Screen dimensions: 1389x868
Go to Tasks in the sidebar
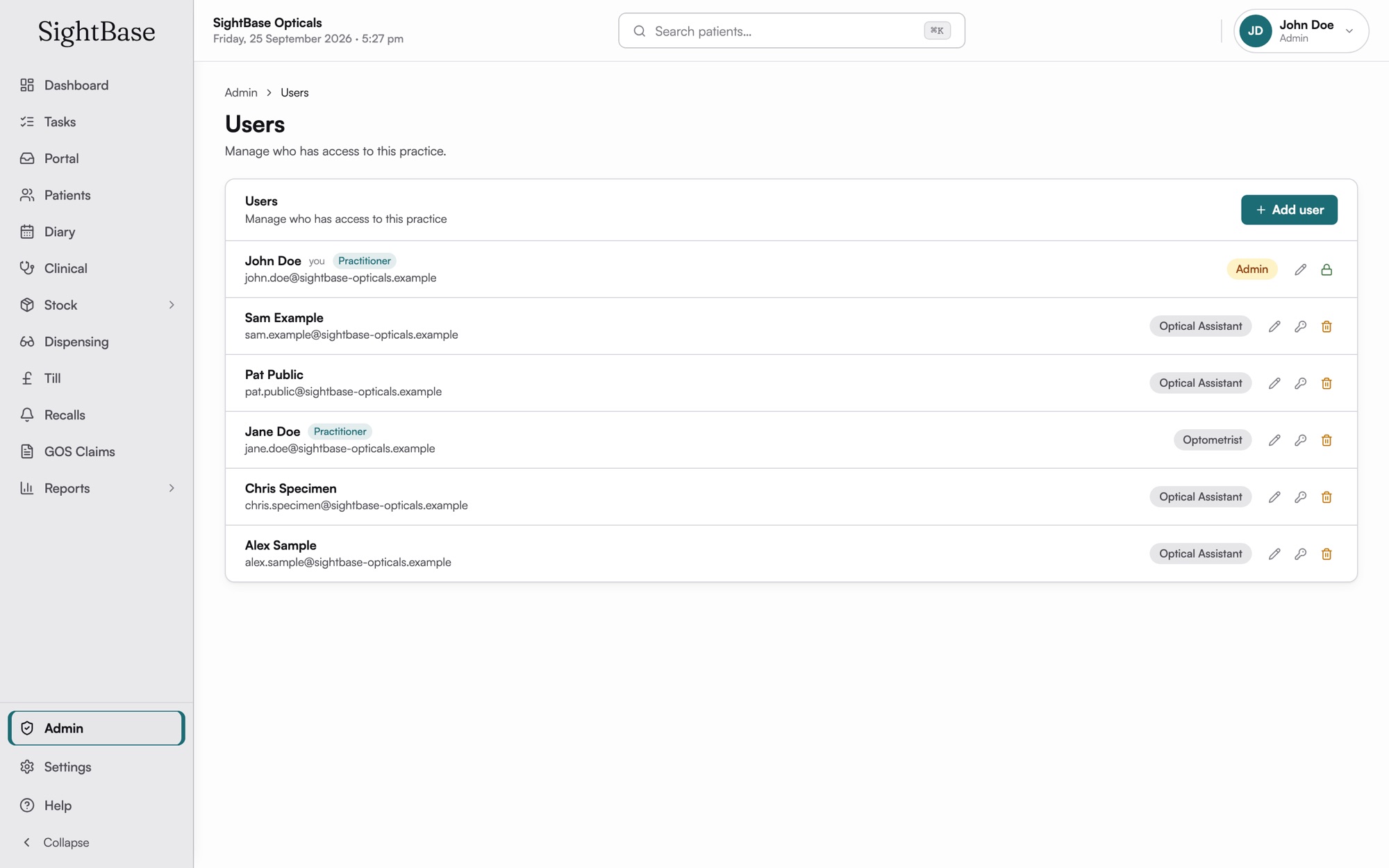tap(97, 122)
